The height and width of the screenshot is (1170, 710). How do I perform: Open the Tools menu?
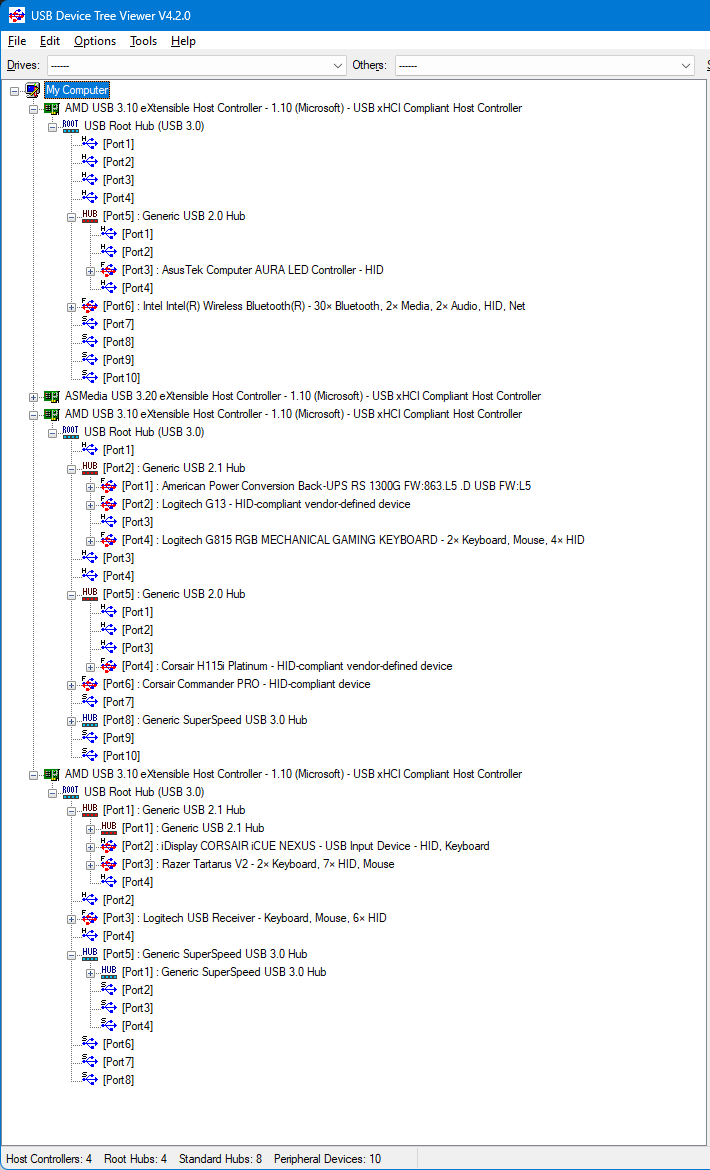pyautogui.click(x=143, y=41)
